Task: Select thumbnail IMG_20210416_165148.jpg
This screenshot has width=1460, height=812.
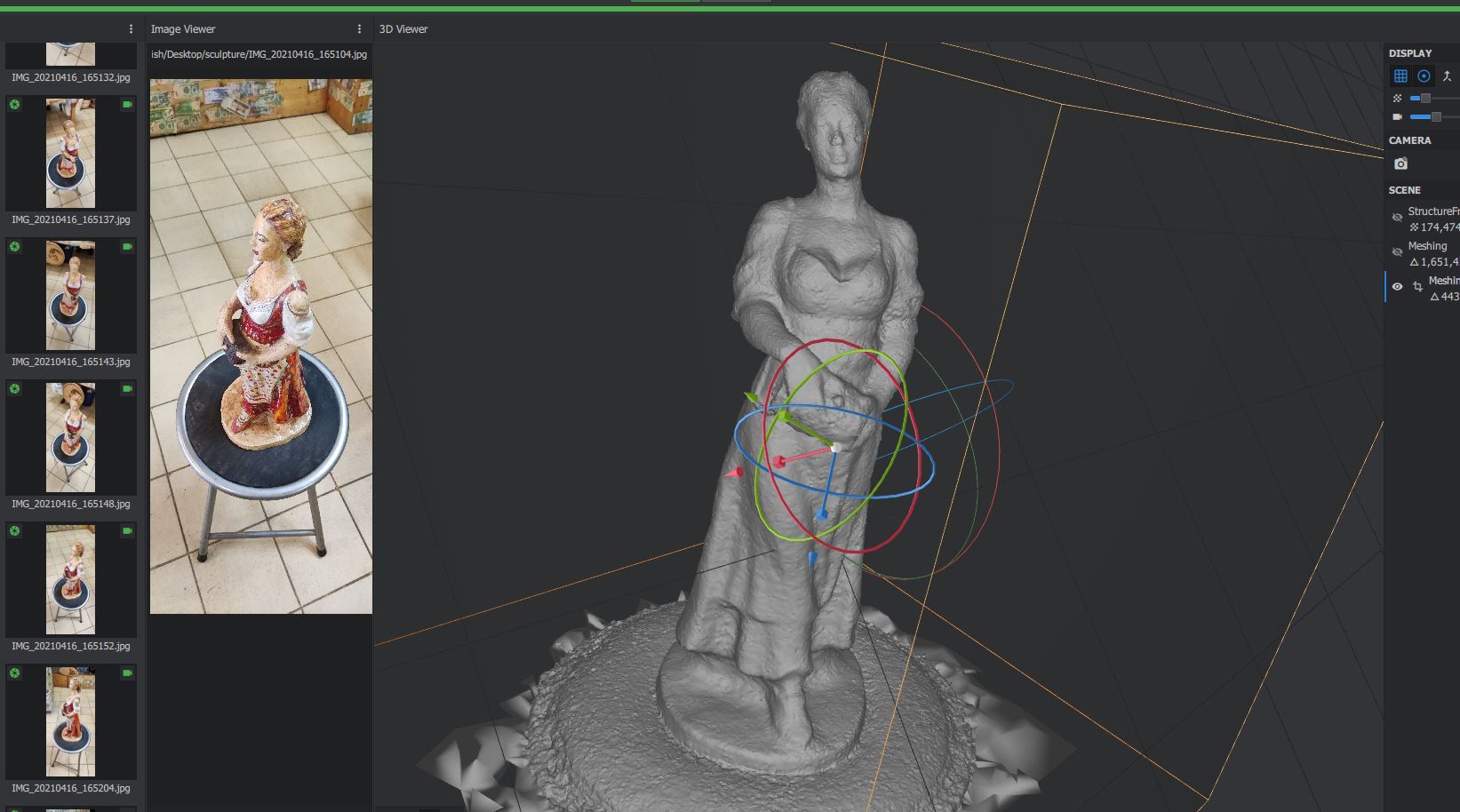Action: tap(70, 437)
